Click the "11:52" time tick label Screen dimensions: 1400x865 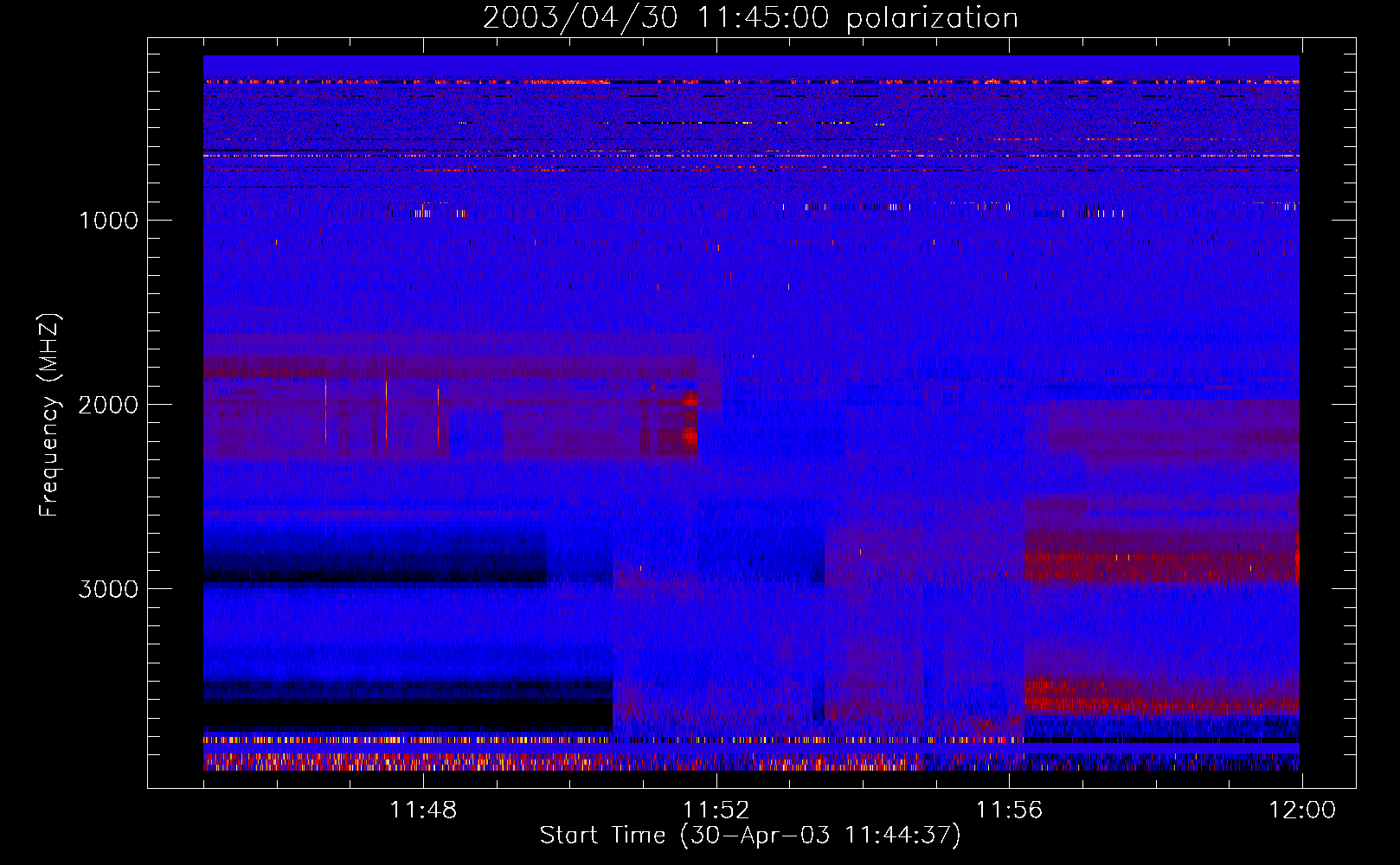pyautogui.click(x=716, y=811)
